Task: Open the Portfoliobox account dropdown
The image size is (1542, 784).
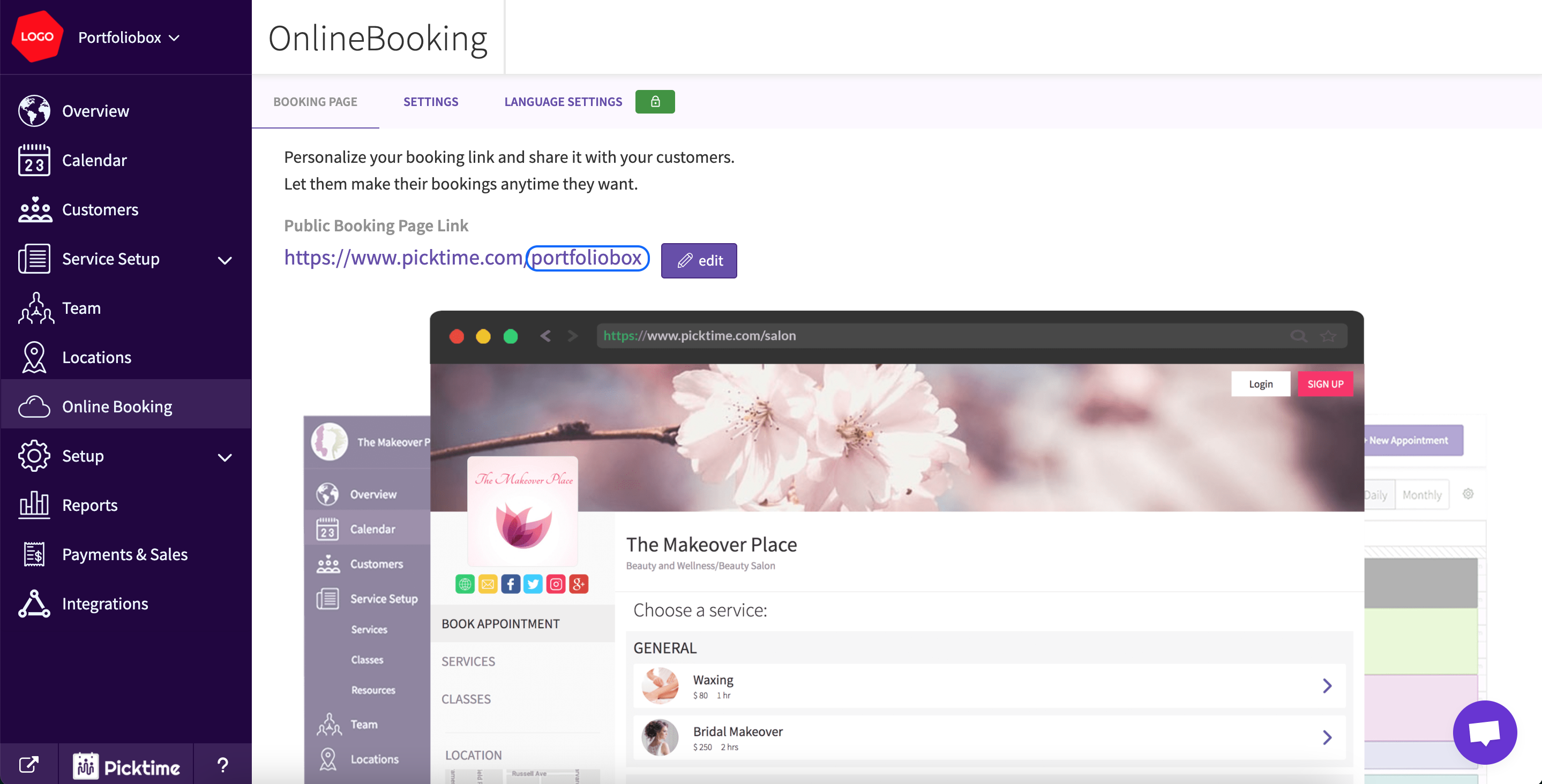Action: (129, 37)
